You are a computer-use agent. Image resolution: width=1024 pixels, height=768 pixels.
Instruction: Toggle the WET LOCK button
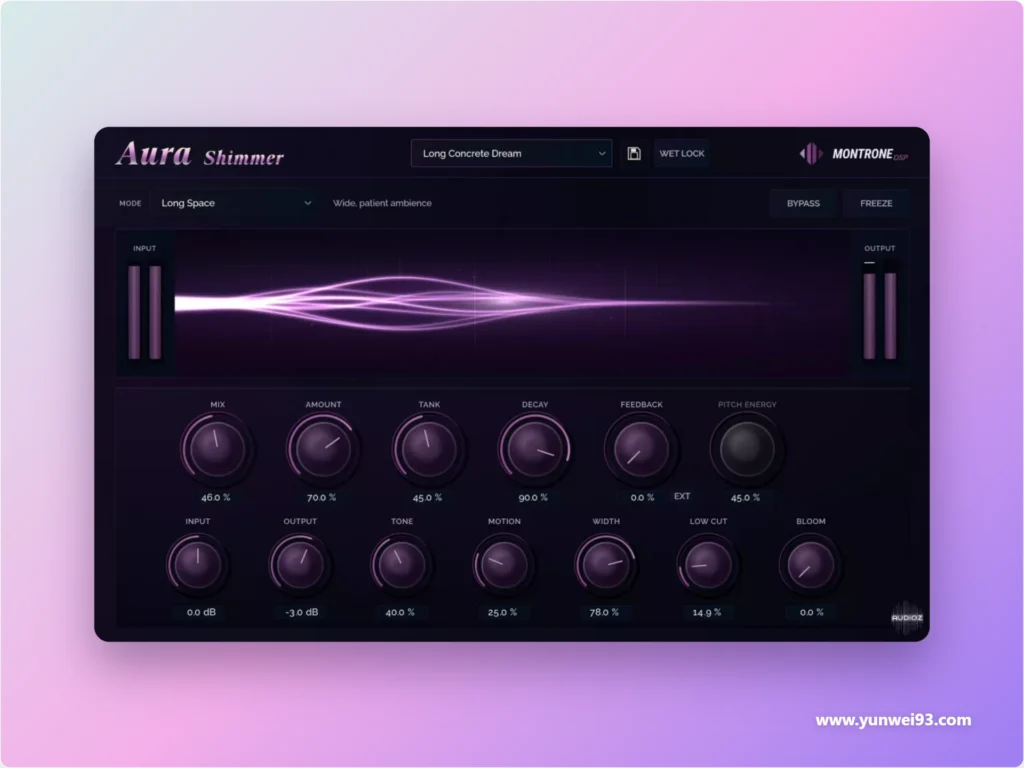click(681, 153)
